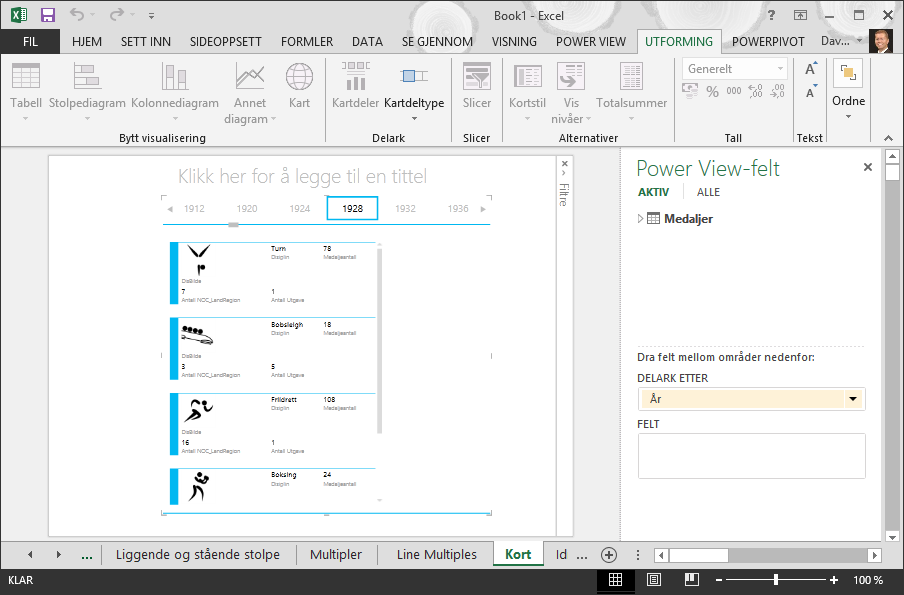
Task: Click the Redo arrow icon
Action: 117,14
